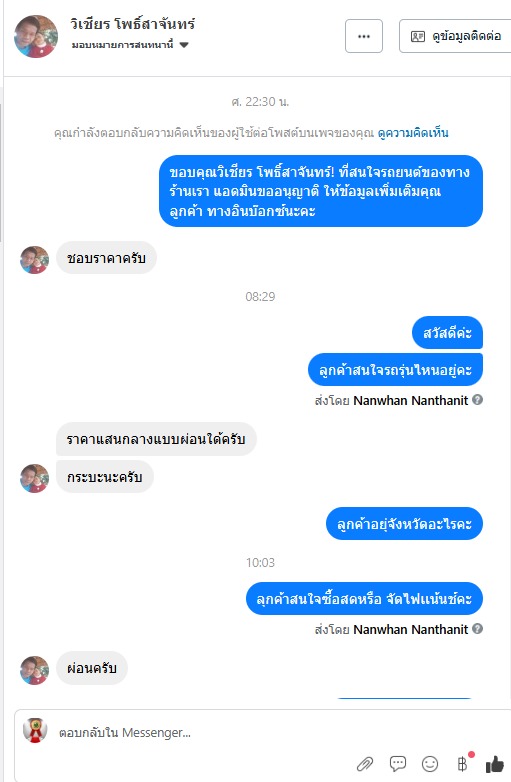Click the page avatar beside reply box

click(x=35, y=731)
